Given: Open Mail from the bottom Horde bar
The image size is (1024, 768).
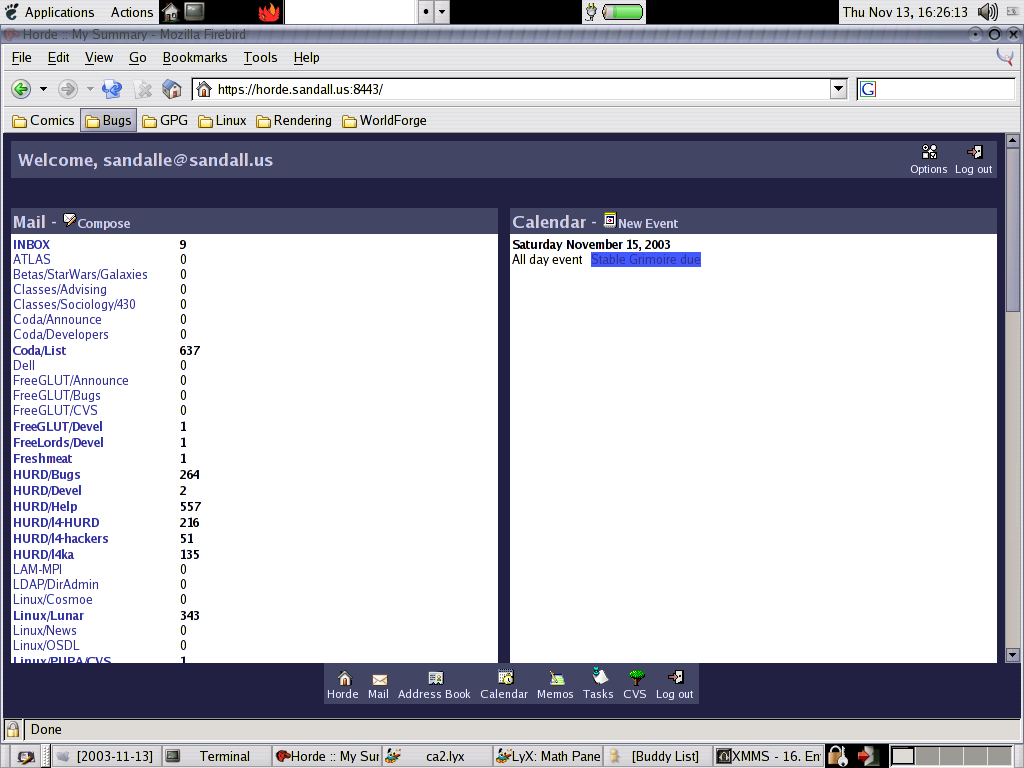Looking at the screenshot, I should [x=378, y=685].
